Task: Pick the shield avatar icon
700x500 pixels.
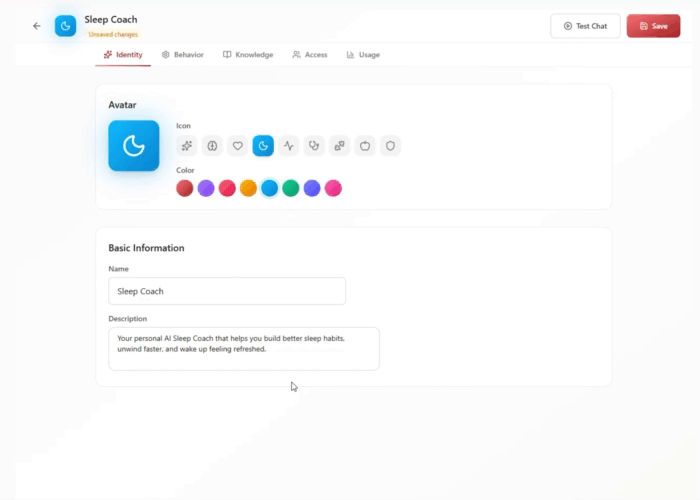Action: coord(391,146)
